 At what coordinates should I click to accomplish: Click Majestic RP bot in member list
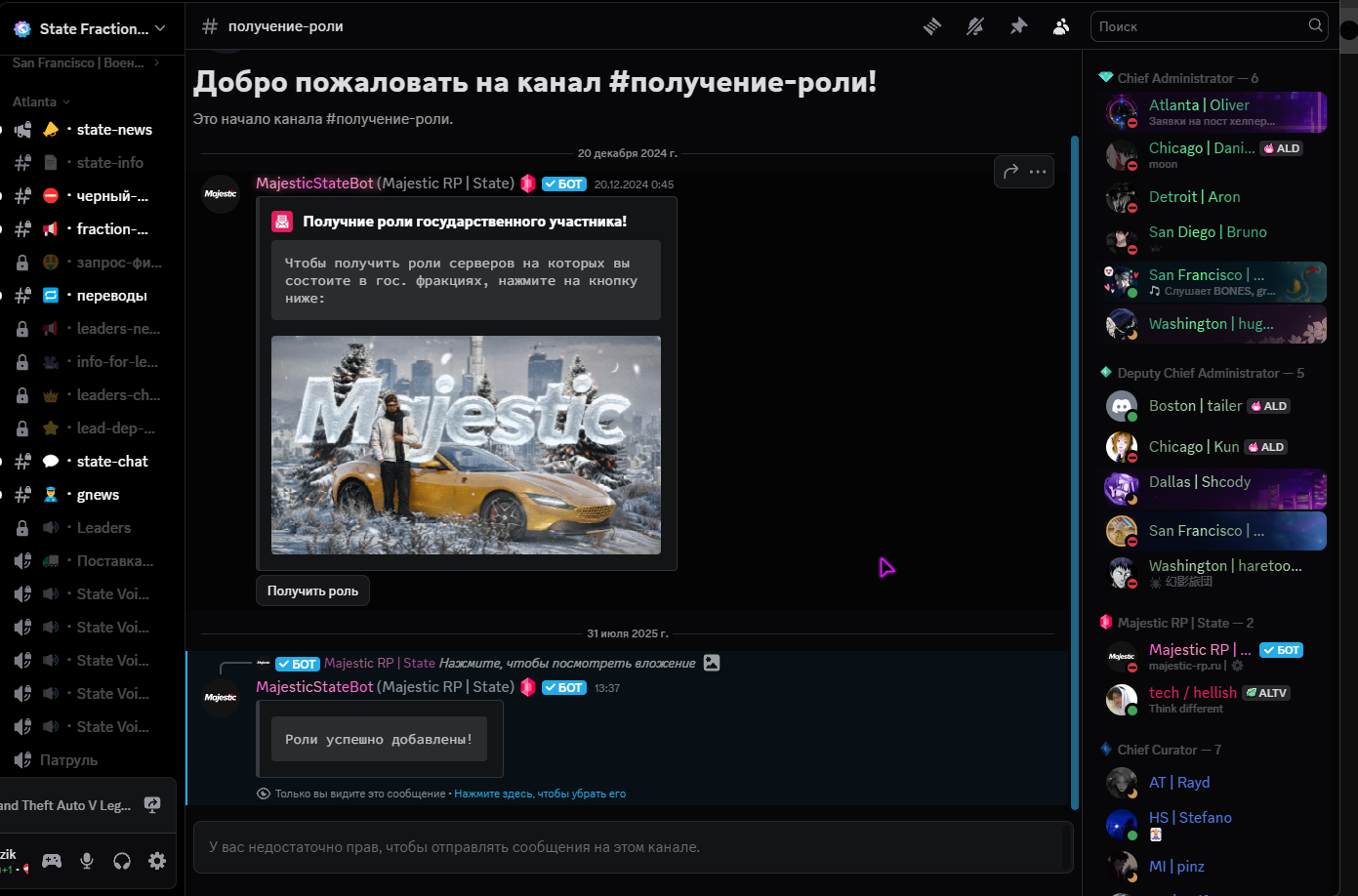click(x=1214, y=657)
